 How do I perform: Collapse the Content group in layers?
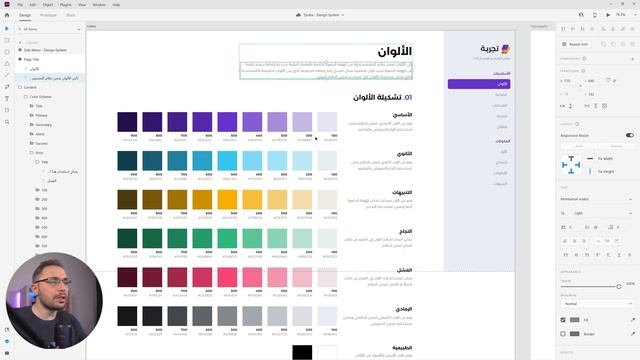[20, 87]
